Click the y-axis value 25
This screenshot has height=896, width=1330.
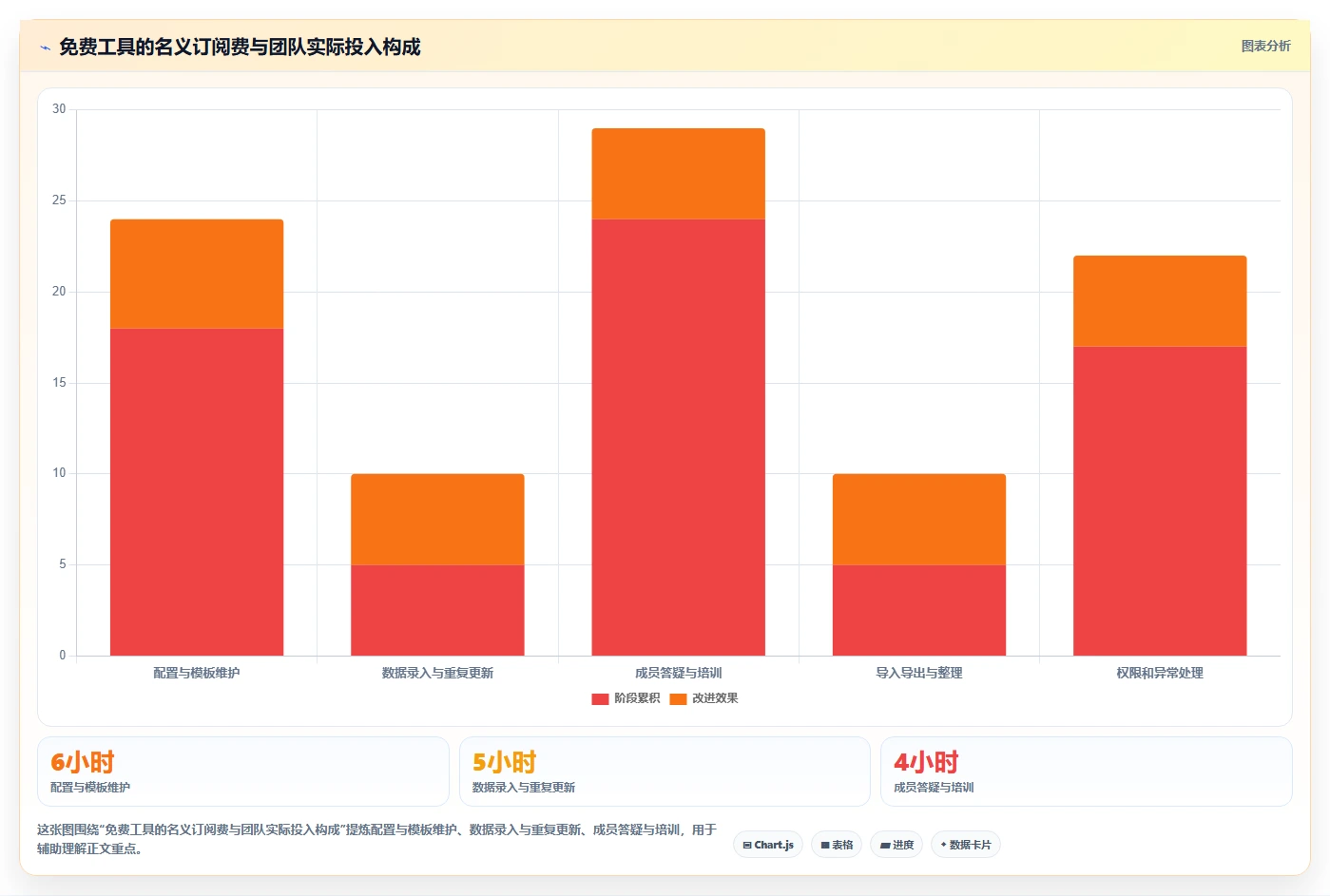[60, 200]
